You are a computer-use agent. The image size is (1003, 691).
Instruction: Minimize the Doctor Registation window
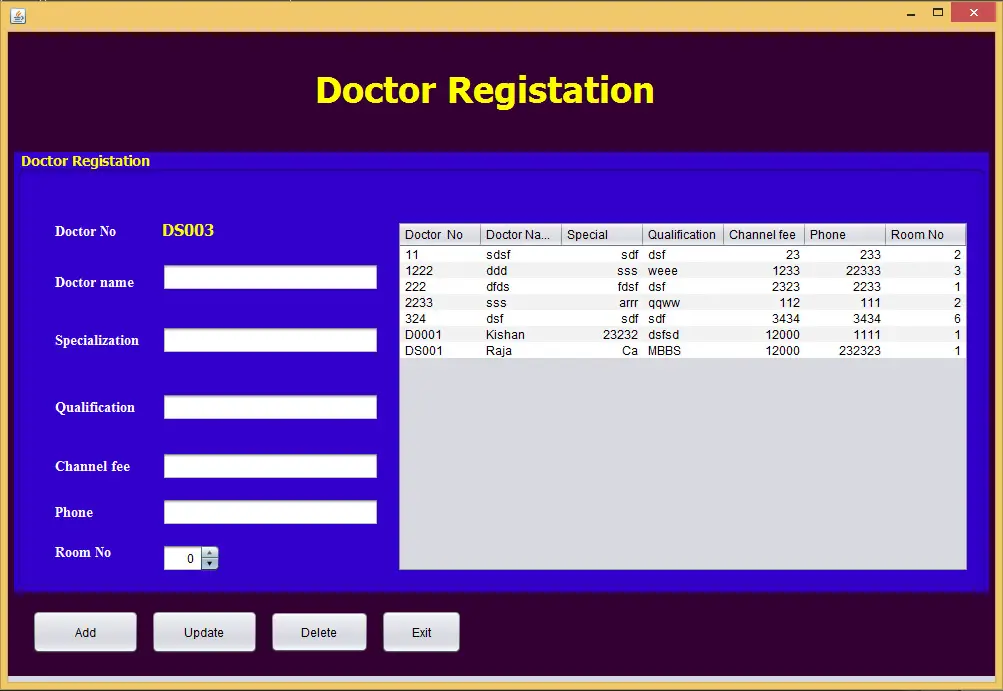point(910,12)
